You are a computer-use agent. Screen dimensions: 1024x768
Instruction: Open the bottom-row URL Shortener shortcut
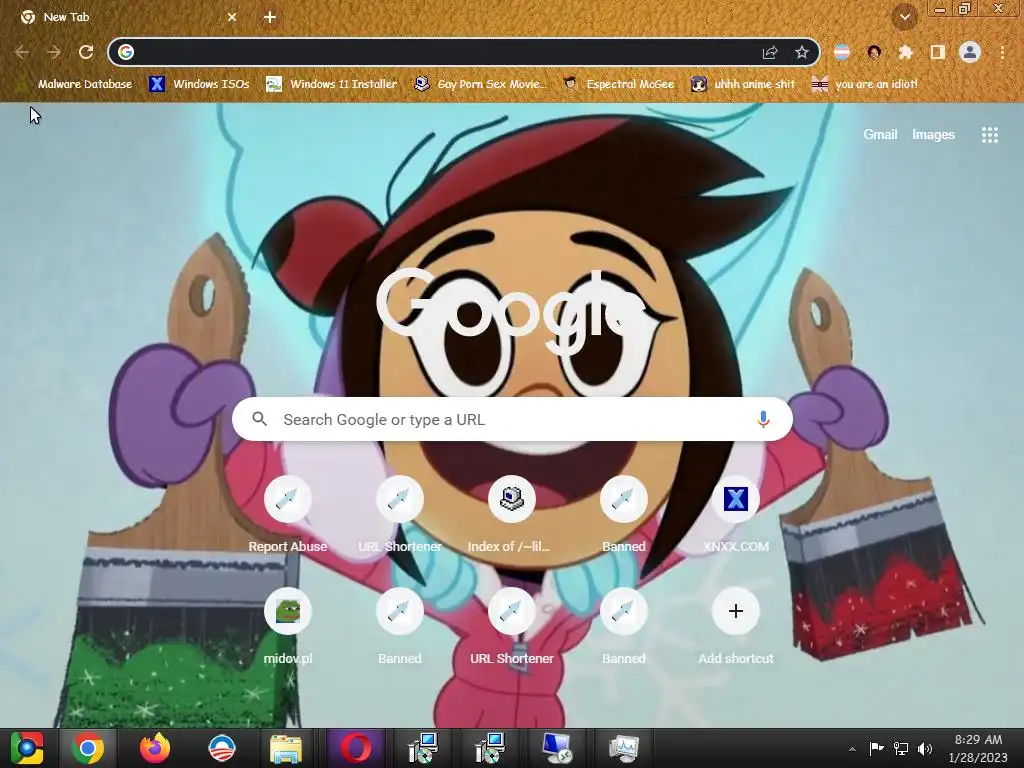[511, 628]
